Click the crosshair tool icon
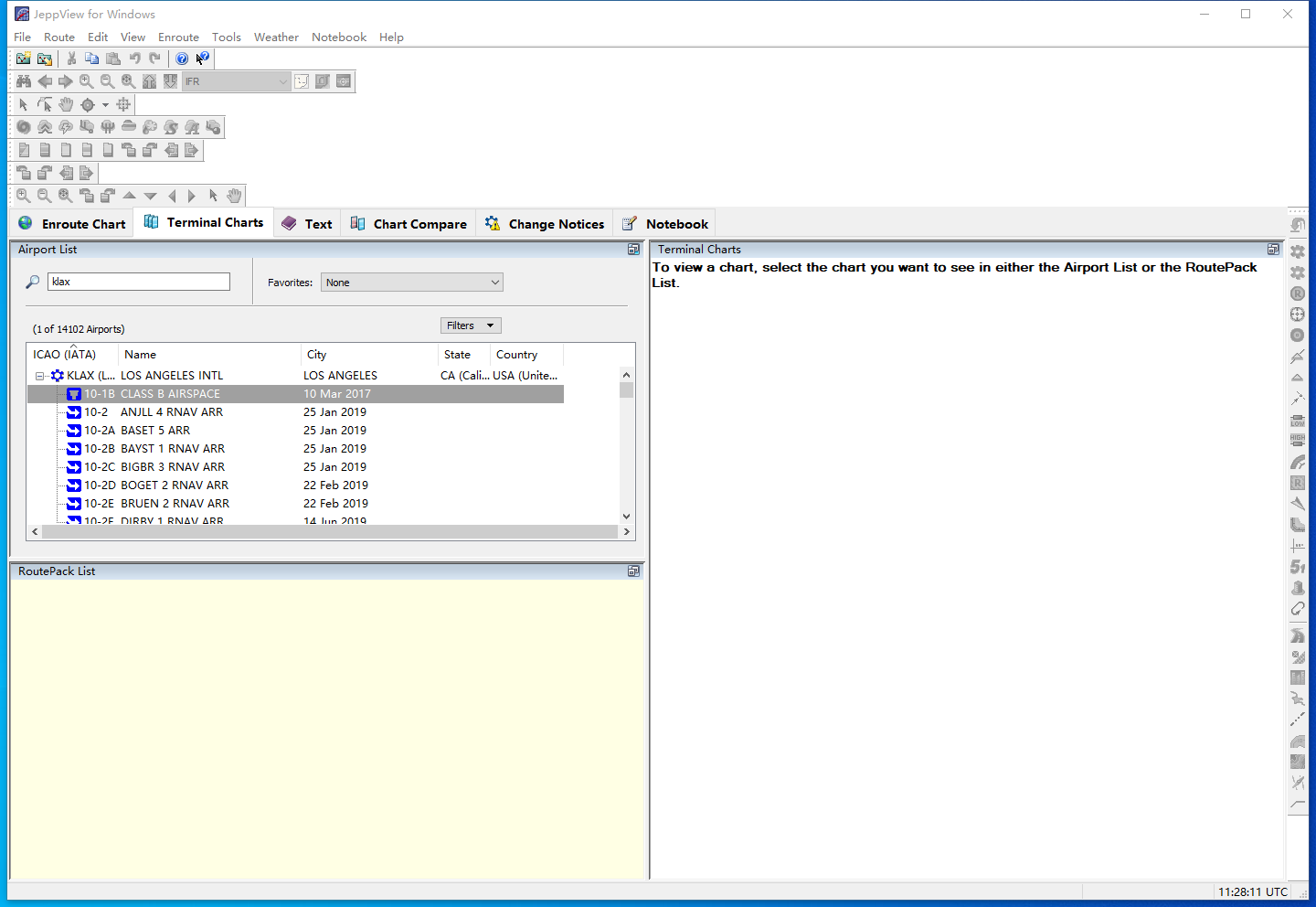Screen dimensions: 1316x907 pyautogui.click(x=123, y=104)
